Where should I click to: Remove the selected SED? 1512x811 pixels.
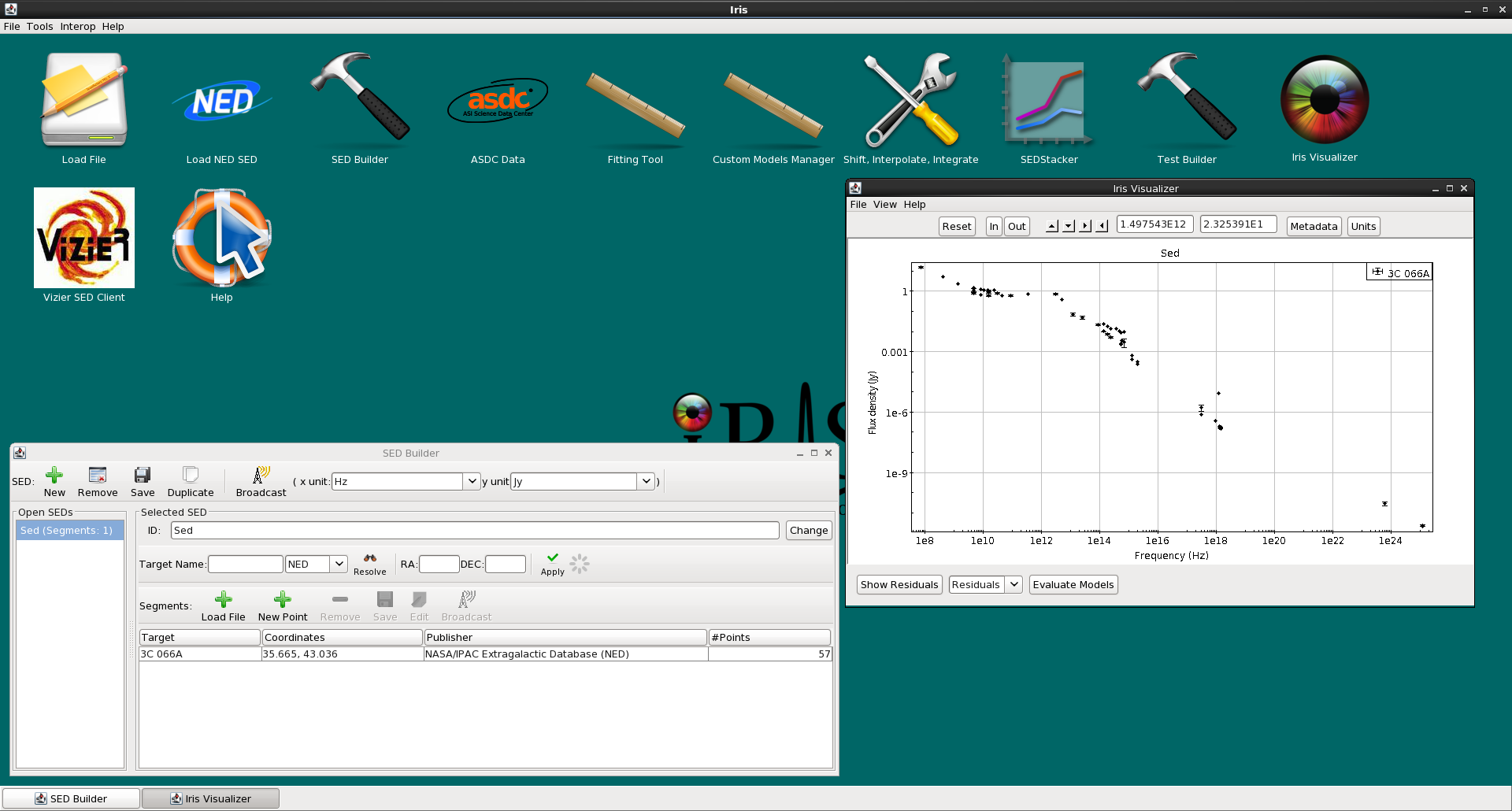point(98,482)
